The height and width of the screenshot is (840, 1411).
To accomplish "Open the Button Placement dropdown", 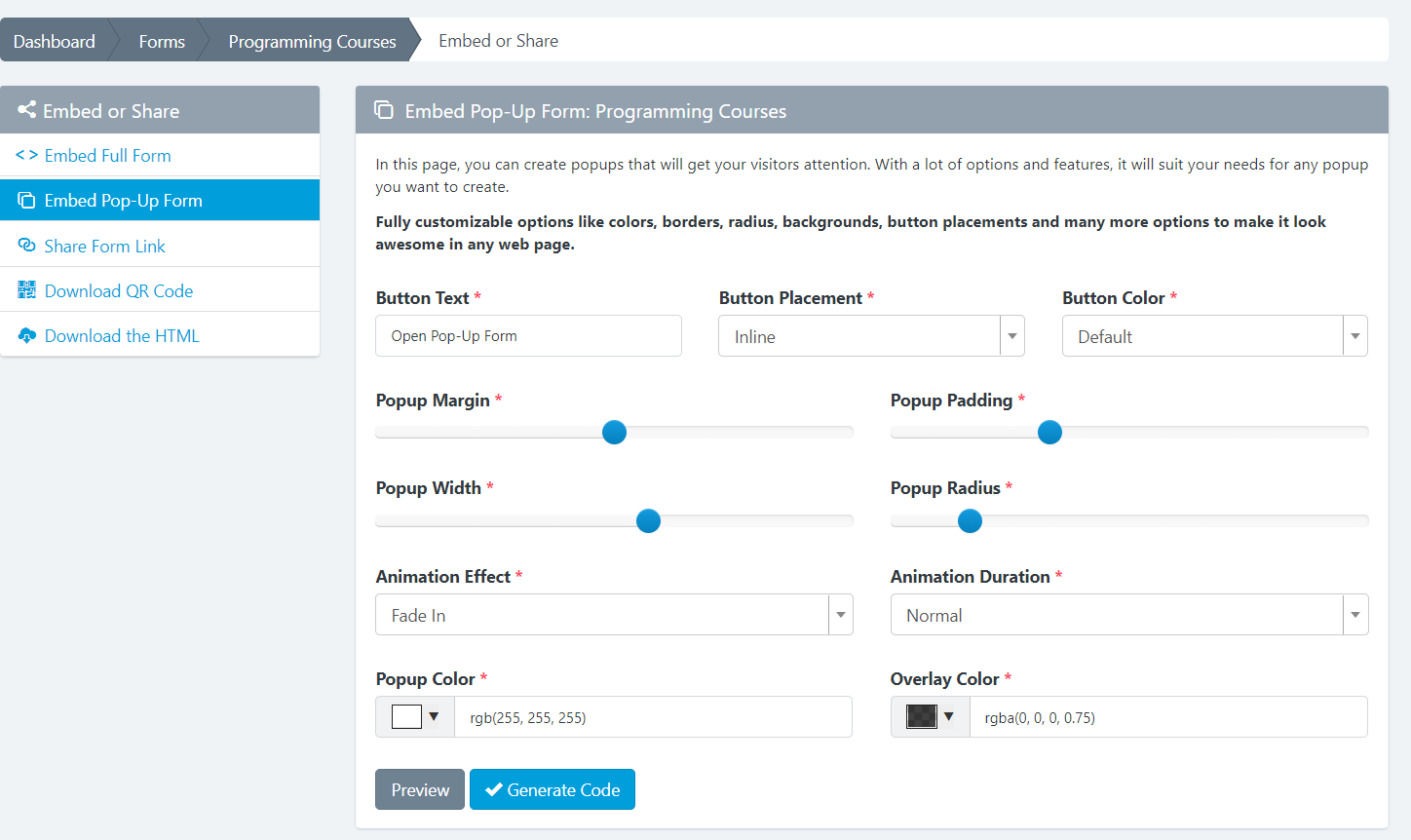I will [870, 336].
